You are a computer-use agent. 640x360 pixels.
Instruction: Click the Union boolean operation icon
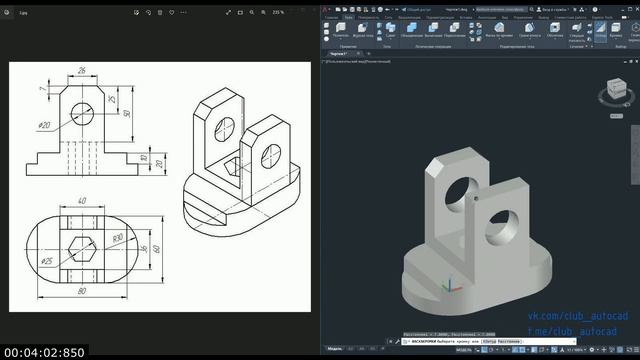[412, 27]
